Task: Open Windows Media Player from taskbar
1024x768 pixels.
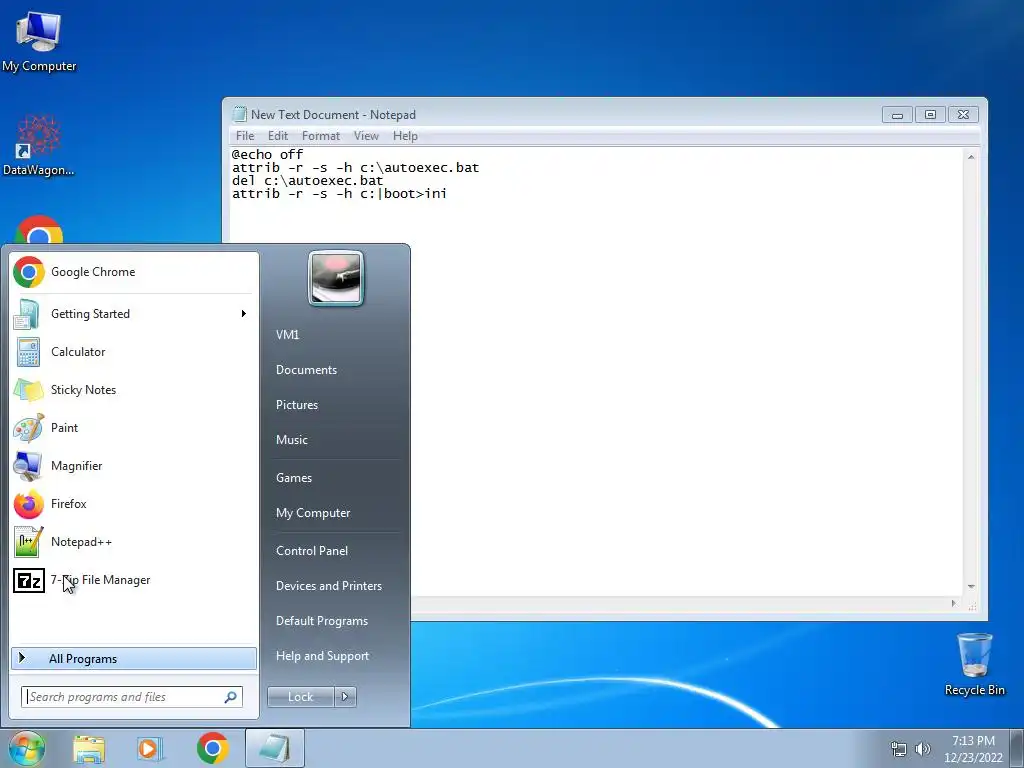Action: (150, 749)
